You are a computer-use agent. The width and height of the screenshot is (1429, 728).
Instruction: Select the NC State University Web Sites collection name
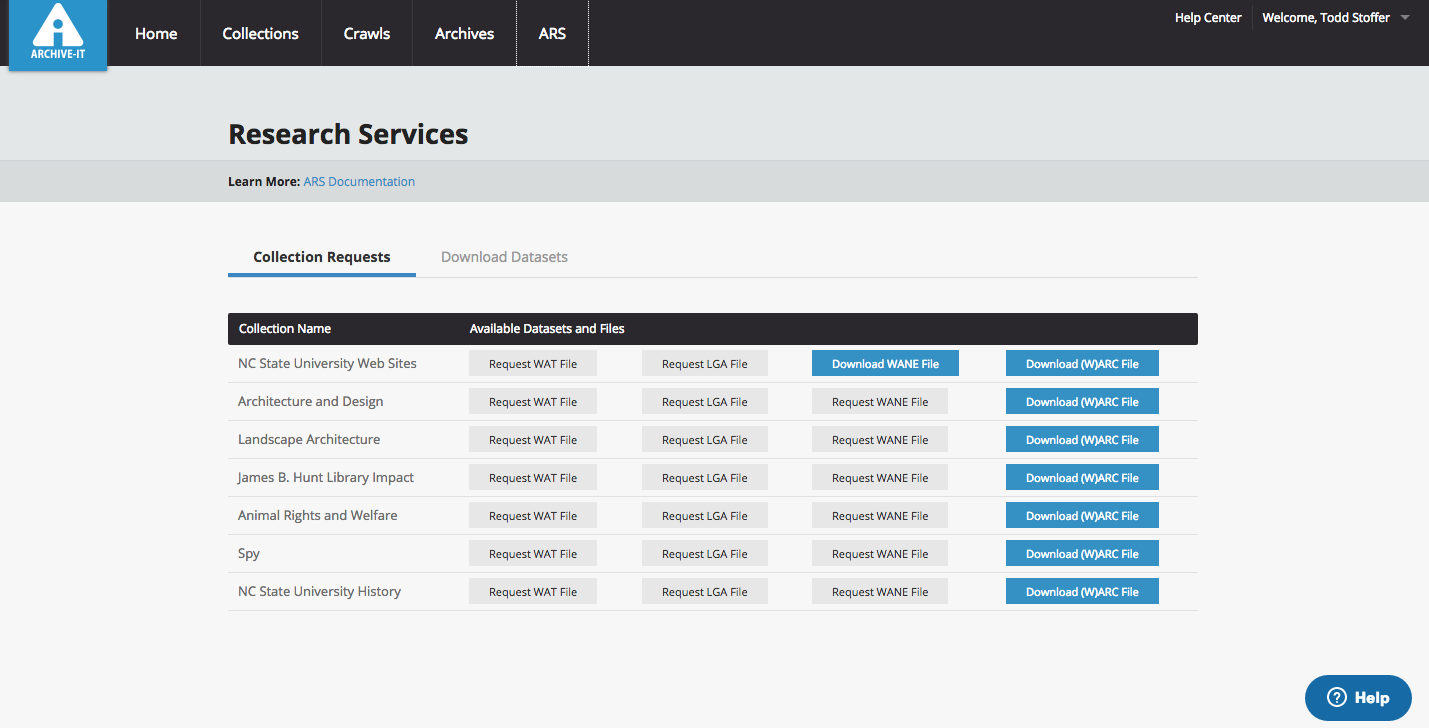pyautogui.click(x=327, y=363)
